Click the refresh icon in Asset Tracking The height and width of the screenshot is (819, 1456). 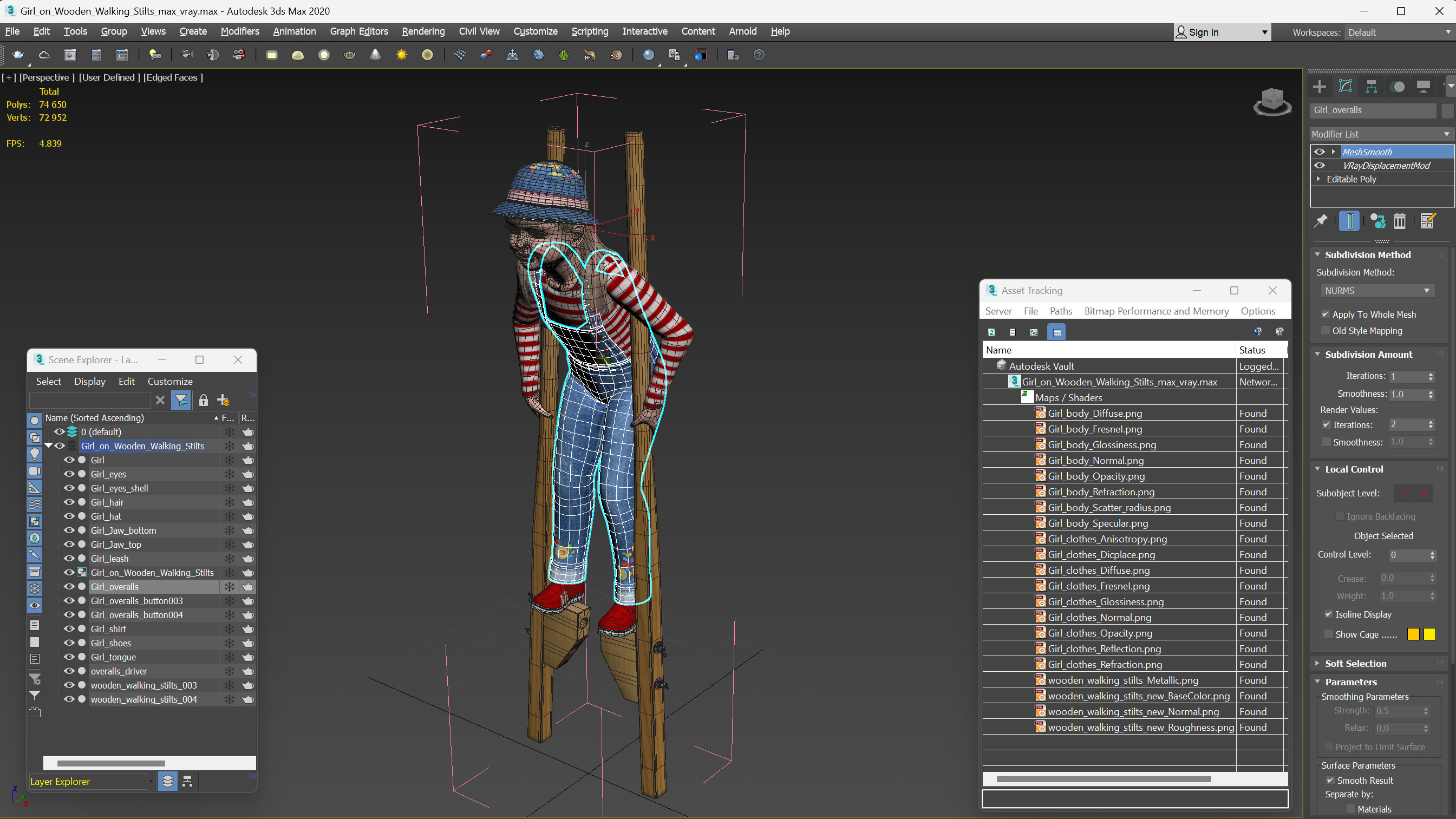pyautogui.click(x=991, y=332)
